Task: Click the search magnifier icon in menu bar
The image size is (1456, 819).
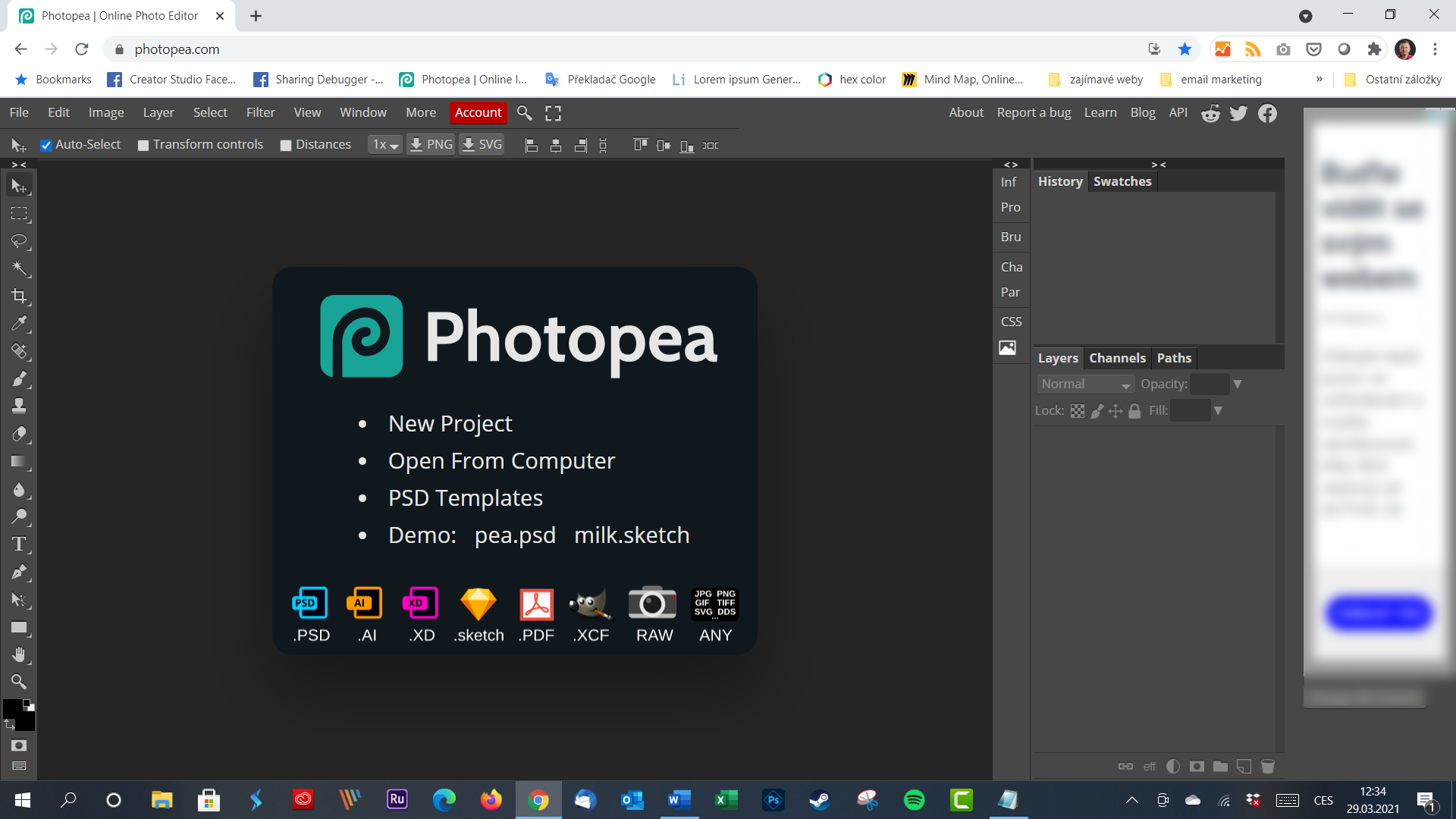Action: [x=524, y=113]
